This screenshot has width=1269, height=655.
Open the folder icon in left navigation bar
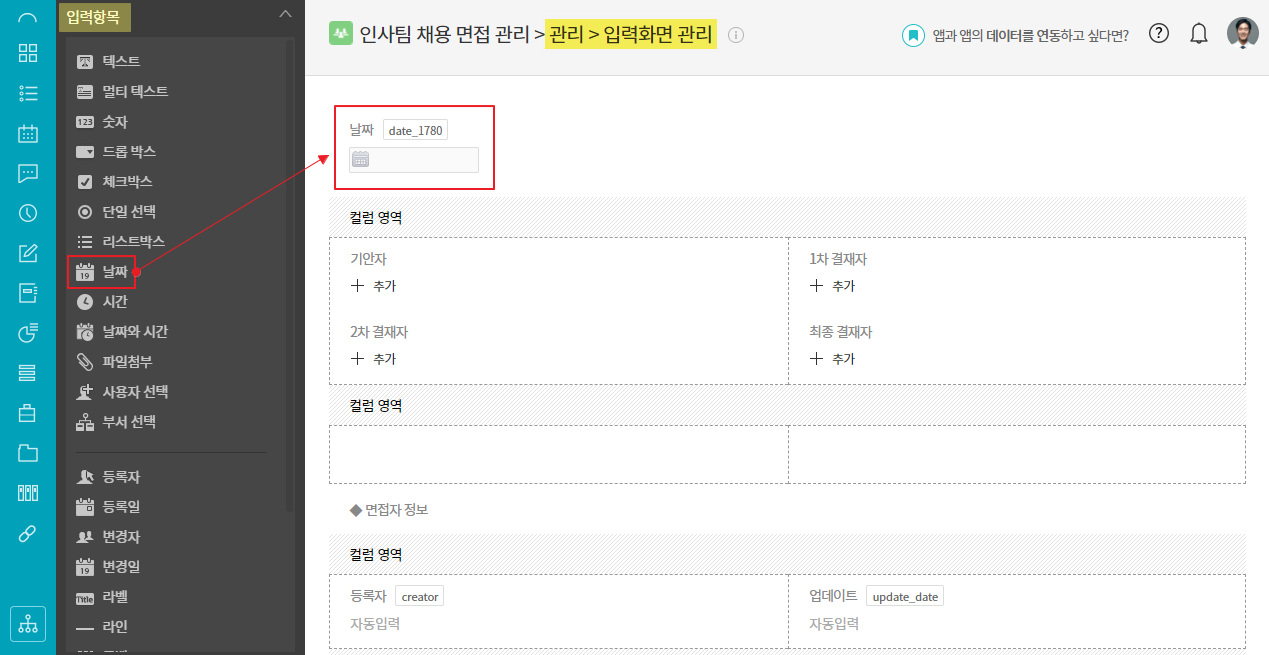[28, 453]
